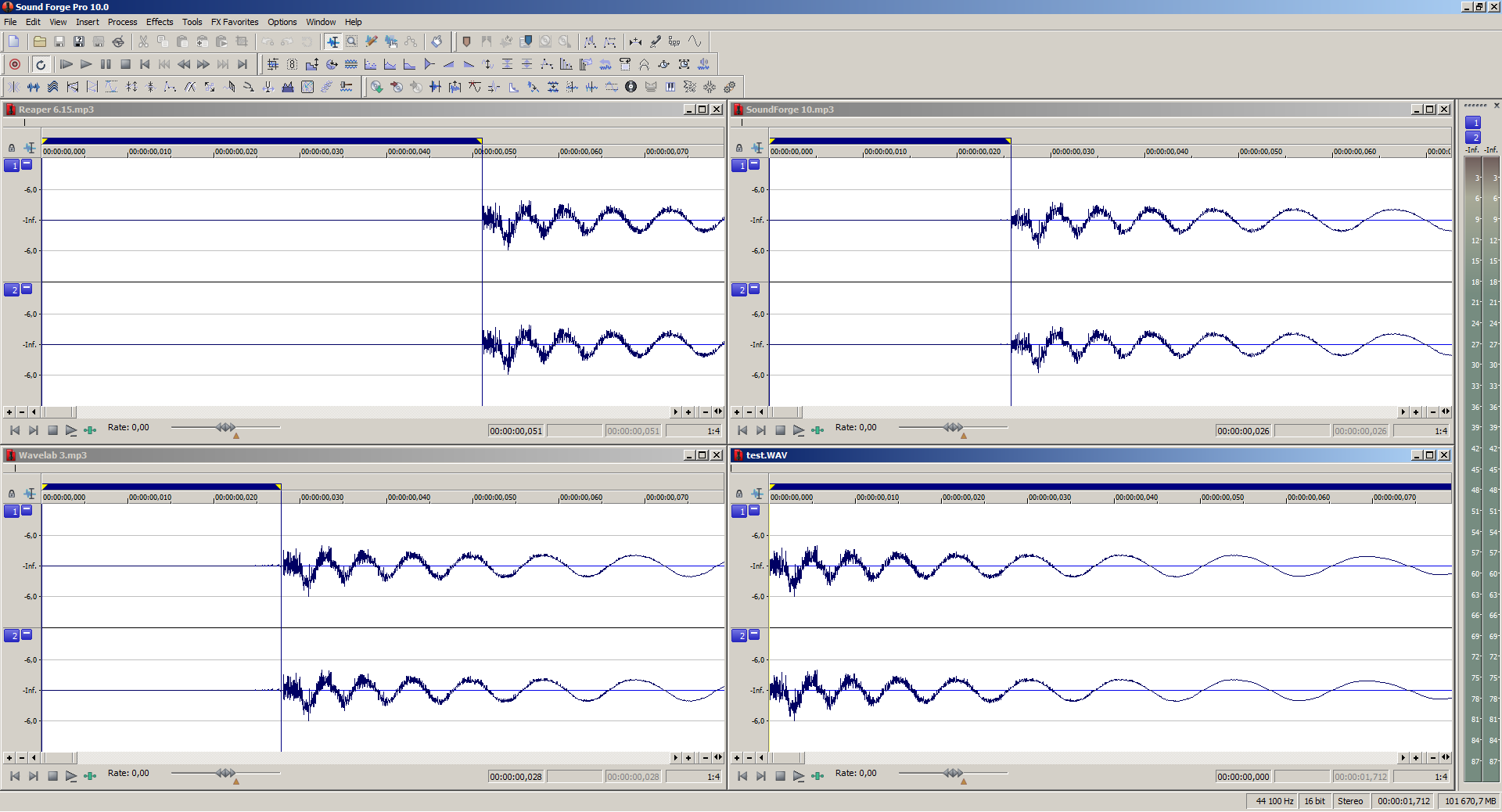Toggle the lock icon in Reaper 6.15.mp3
The width and height of the screenshot is (1502, 812).
pyautogui.click(x=12, y=148)
